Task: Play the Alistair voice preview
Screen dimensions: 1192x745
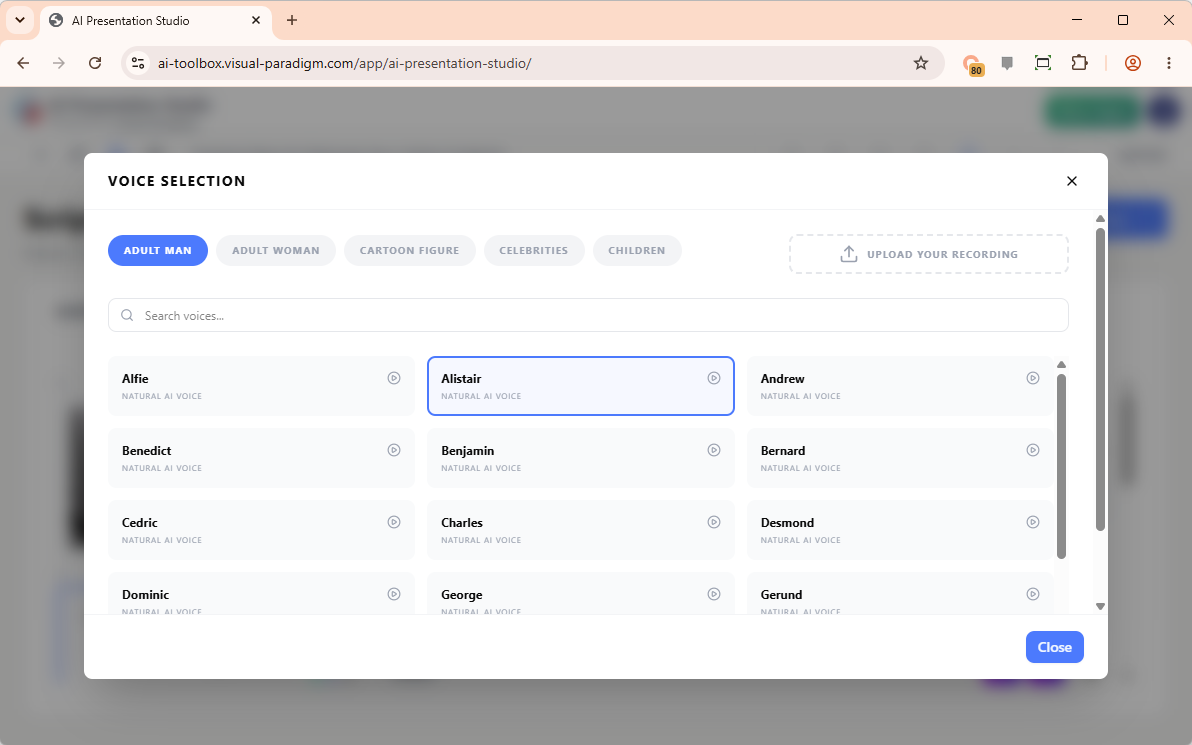Action: 714,378
